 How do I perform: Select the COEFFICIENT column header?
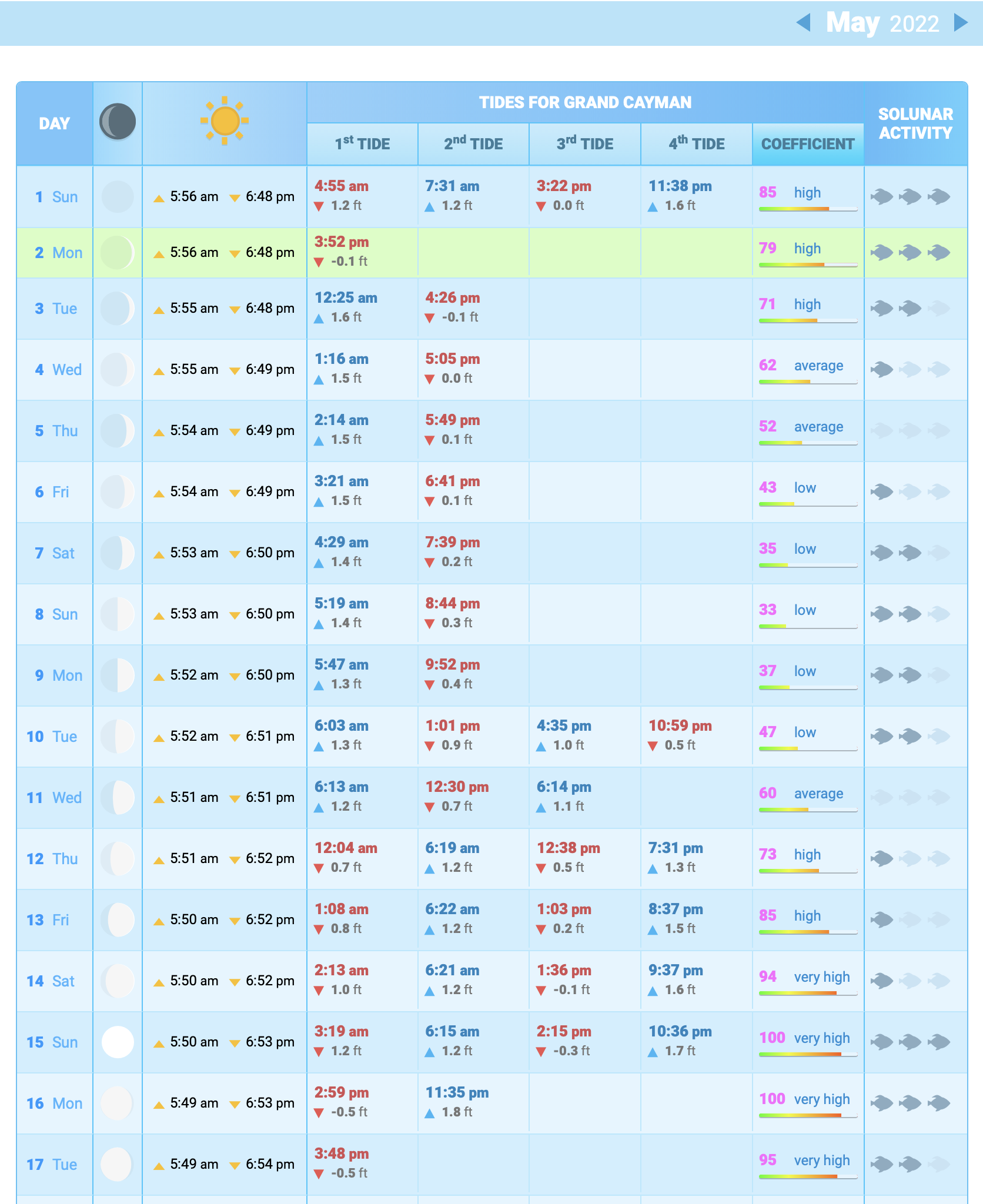click(808, 144)
